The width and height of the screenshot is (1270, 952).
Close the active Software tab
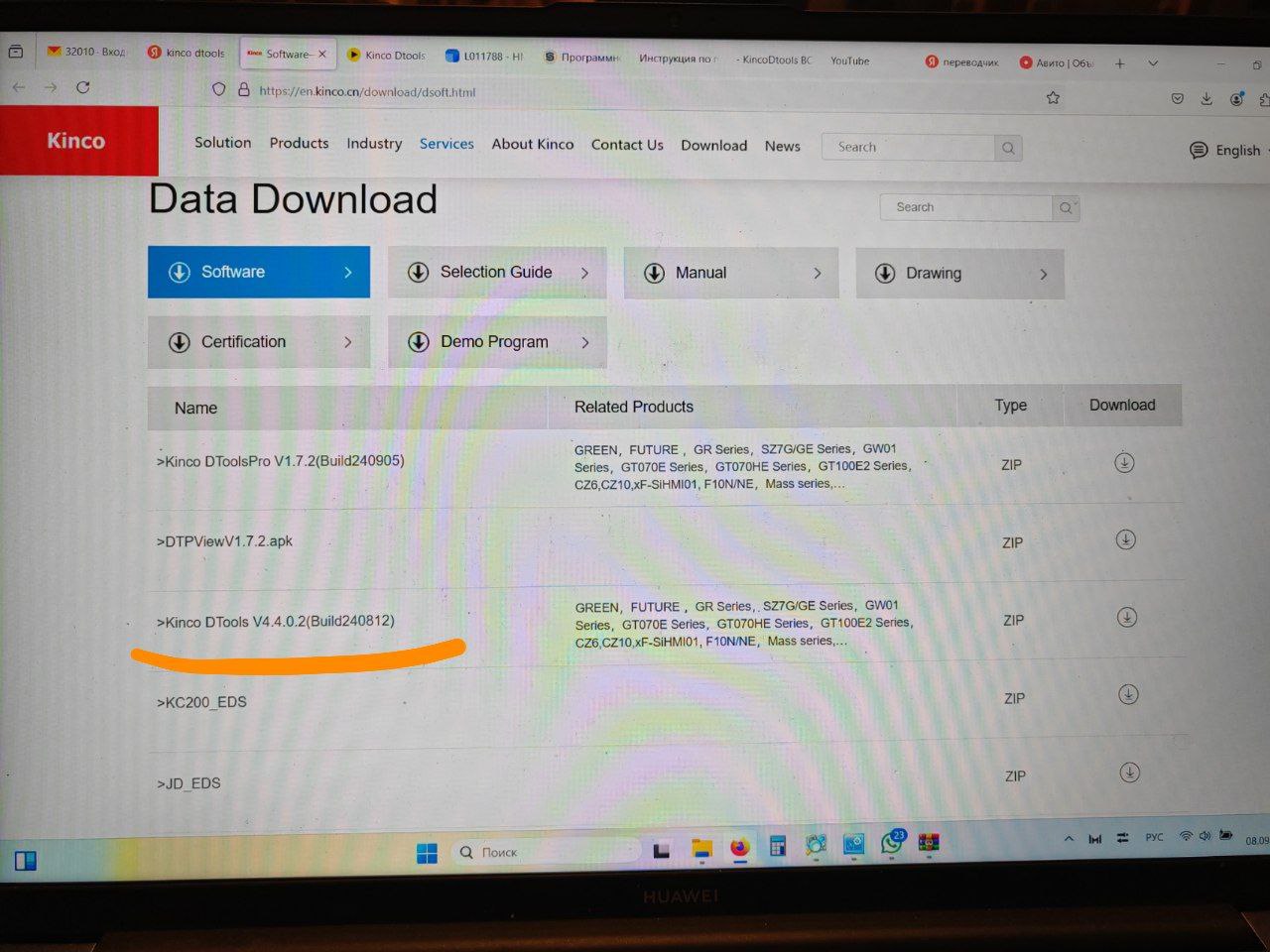pyautogui.click(x=321, y=55)
